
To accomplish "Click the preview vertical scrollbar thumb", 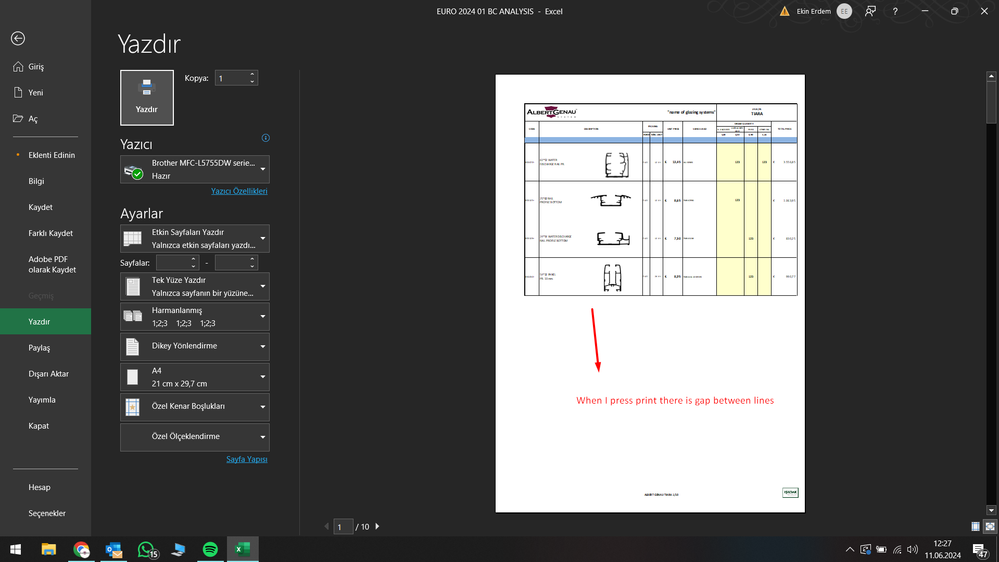I will [991, 103].
